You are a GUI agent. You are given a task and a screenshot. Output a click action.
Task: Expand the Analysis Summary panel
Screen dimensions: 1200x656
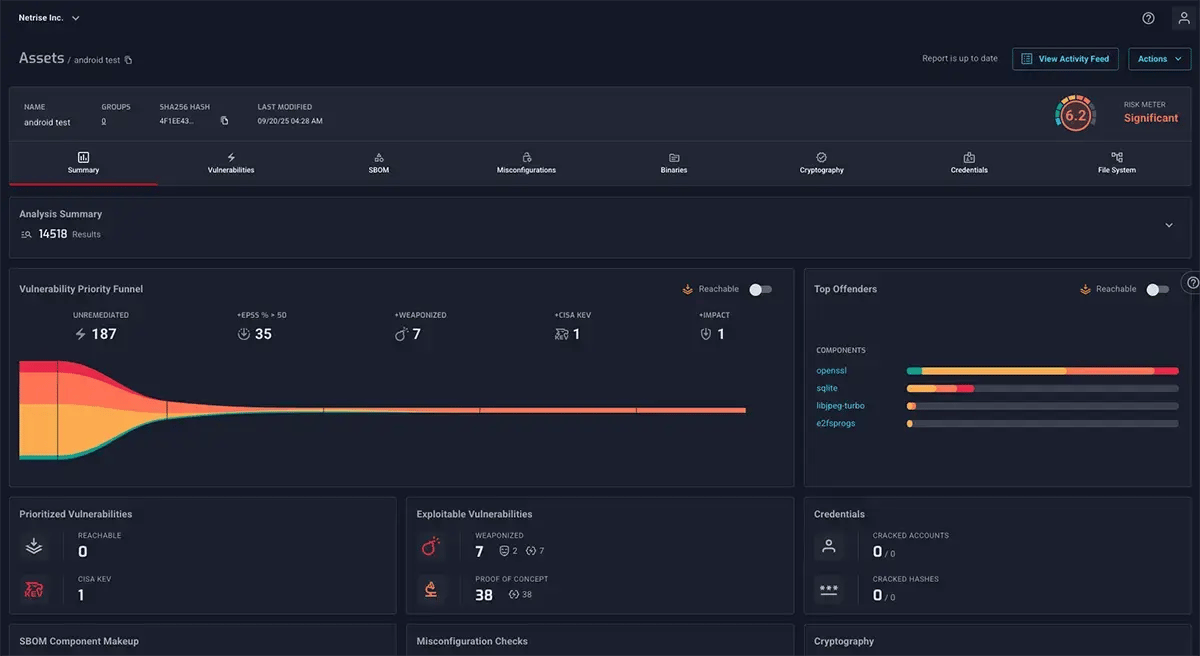[1167, 225]
